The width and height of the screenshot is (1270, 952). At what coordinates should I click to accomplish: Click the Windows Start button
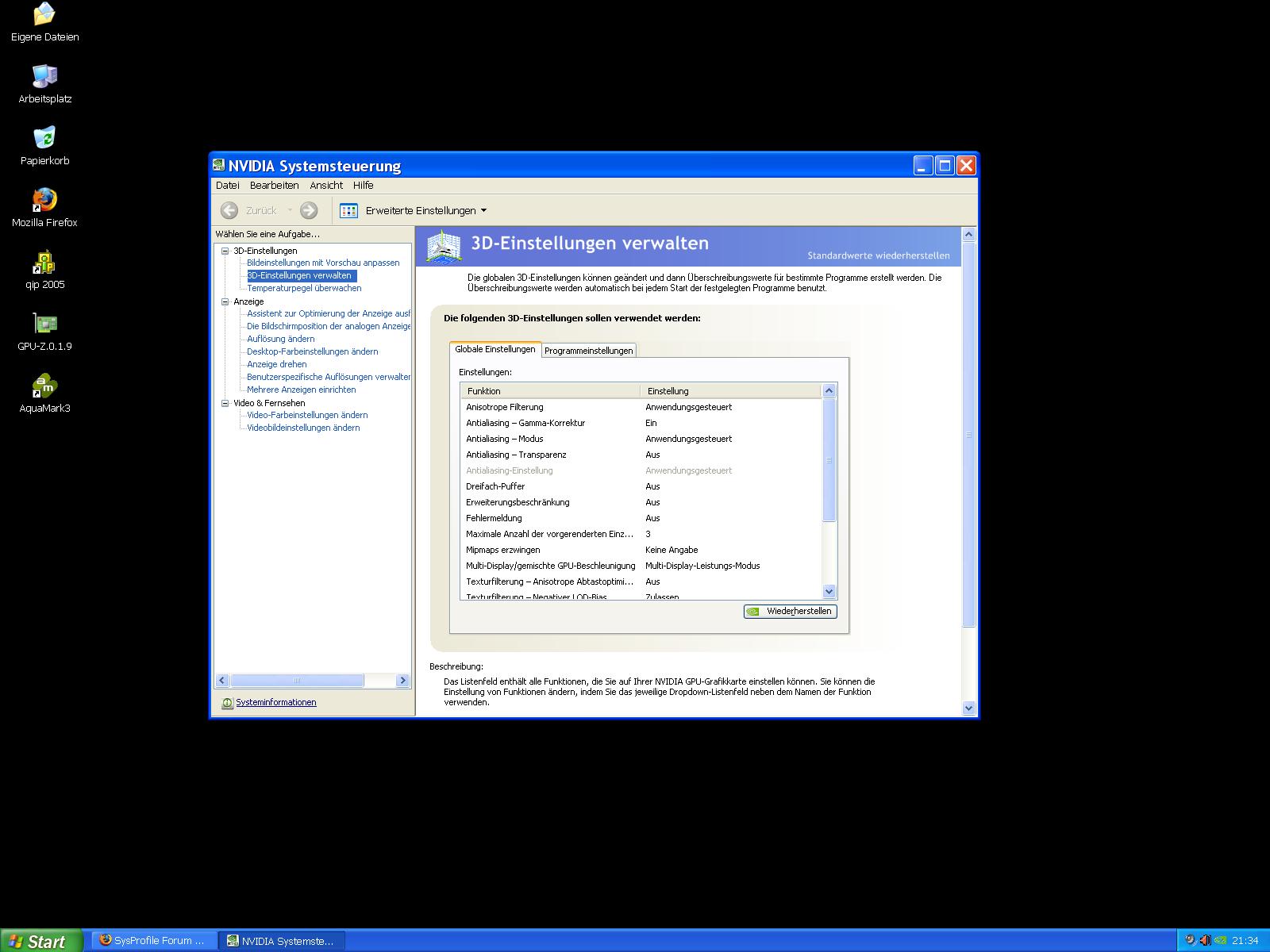click(41, 941)
